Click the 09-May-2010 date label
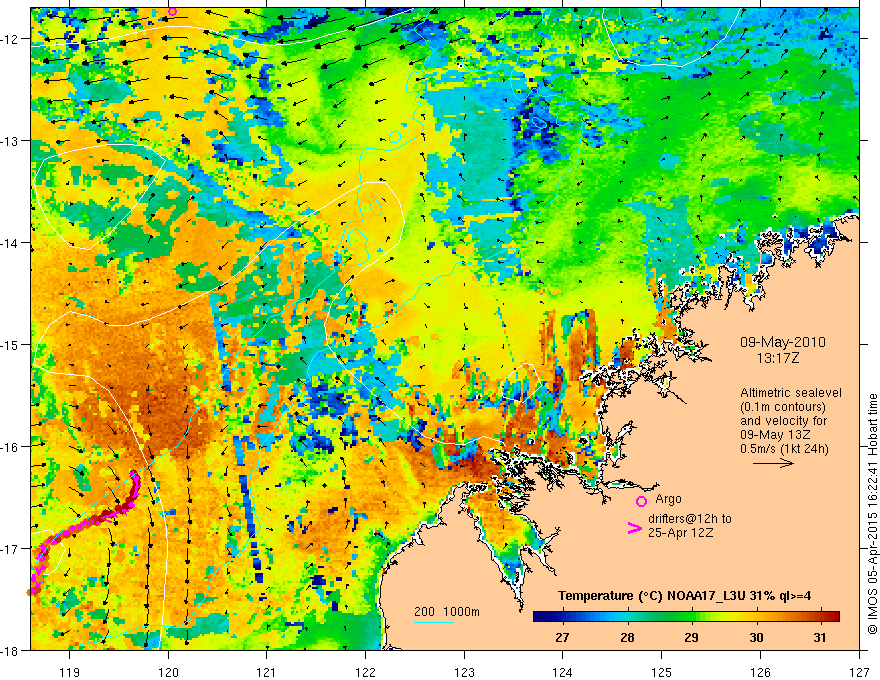The image size is (880, 680). coord(782,342)
